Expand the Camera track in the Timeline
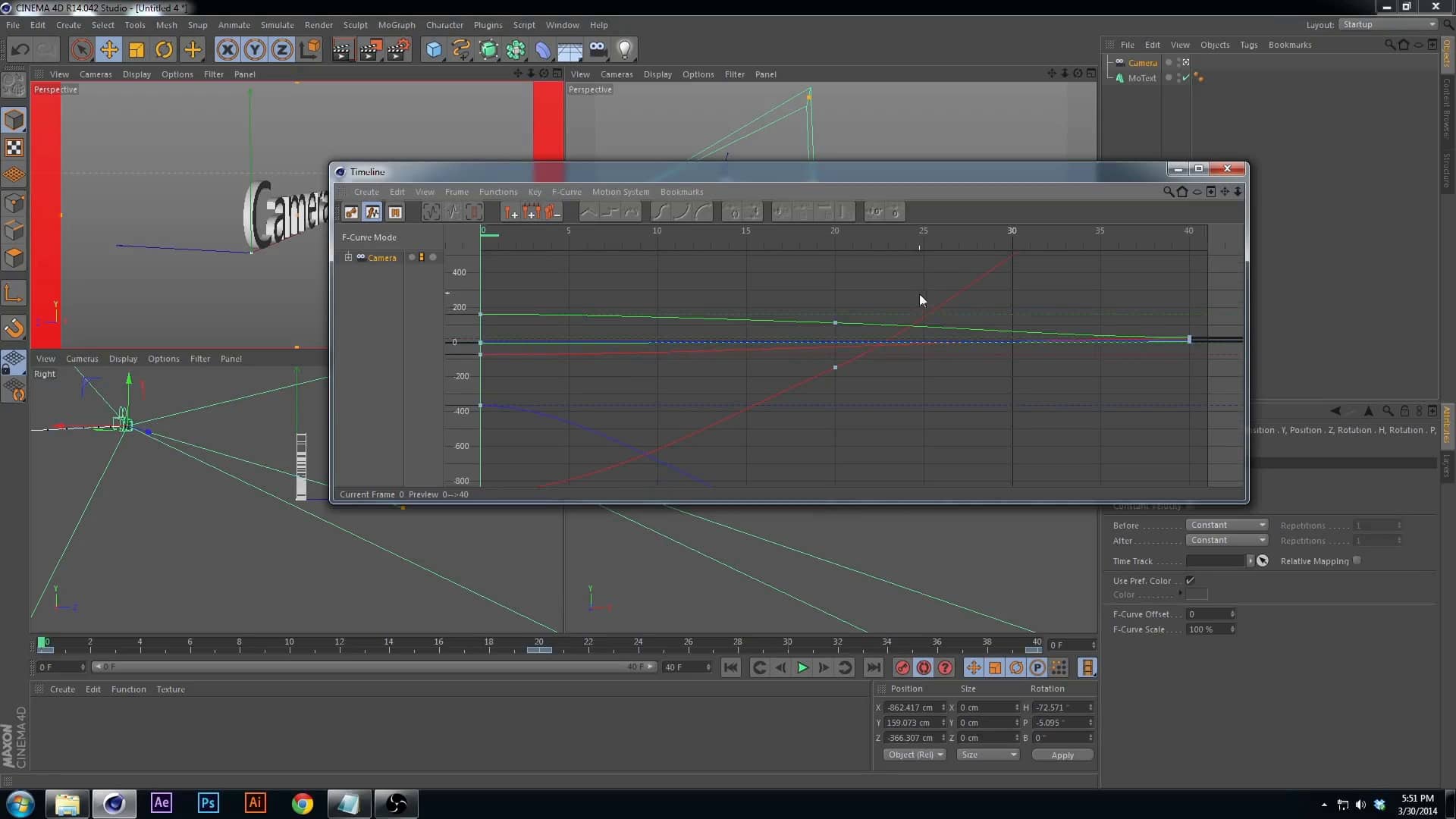Viewport: 1456px width, 819px height. click(348, 257)
